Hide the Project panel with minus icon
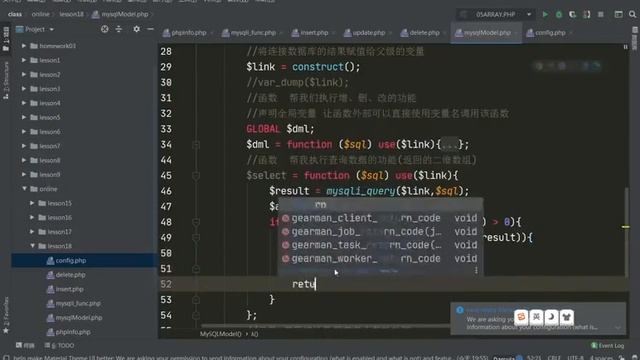The width and height of the screenshot is (640, 360). tap(150, 29)
